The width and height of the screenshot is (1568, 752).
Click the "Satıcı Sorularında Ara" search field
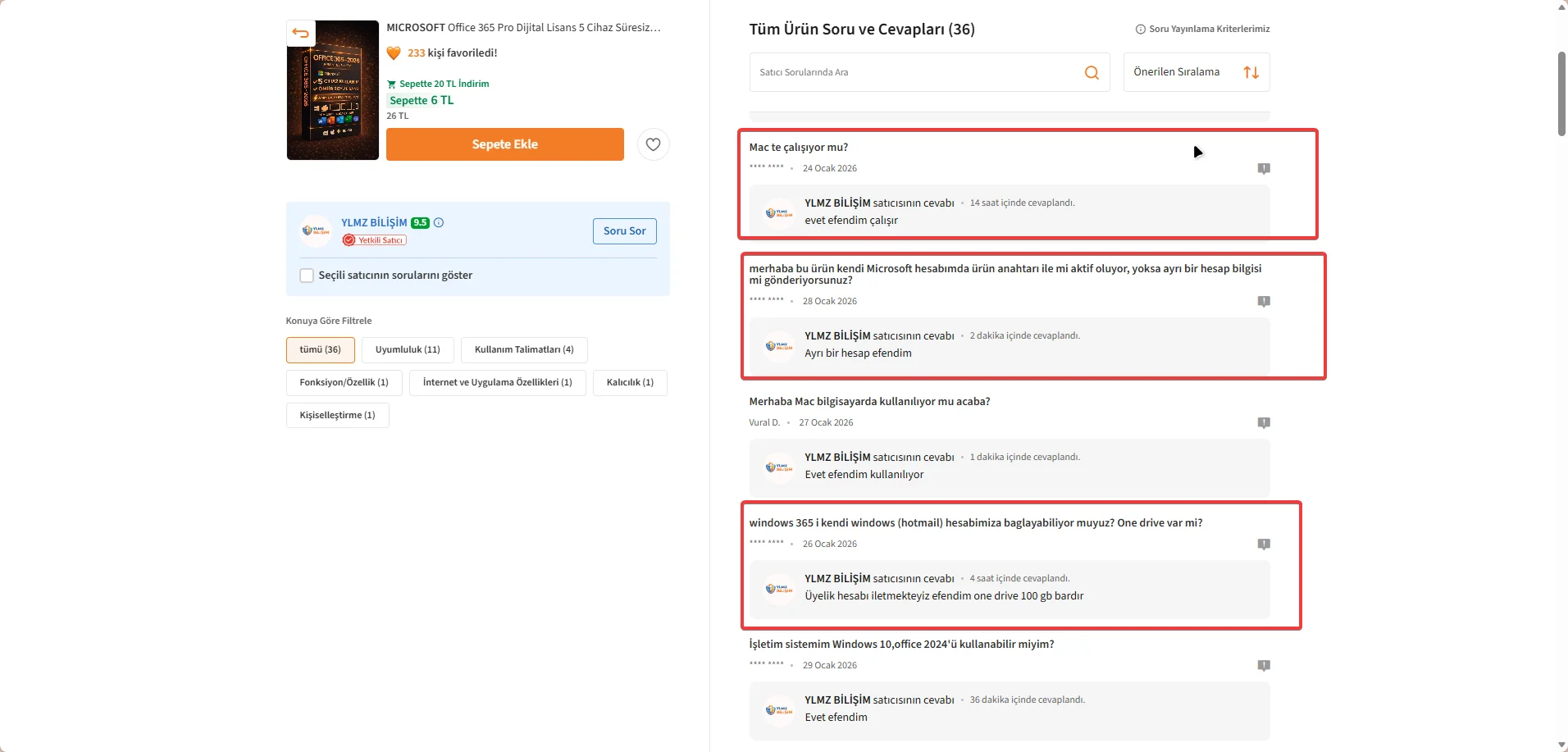tap(914, 72)
